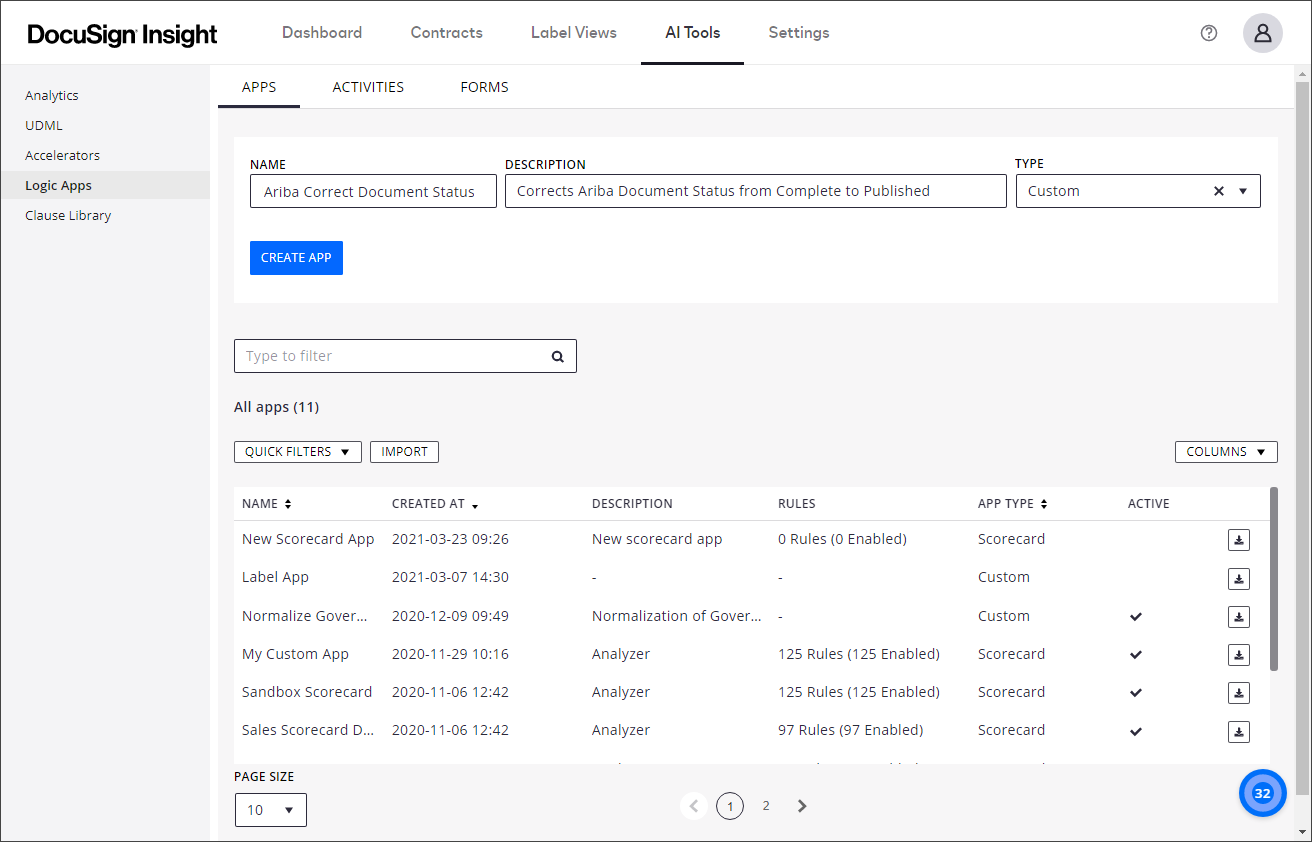Clear the Type selection with the X icon
Screen dimensions: 1312x842
tap(1218, 190)
